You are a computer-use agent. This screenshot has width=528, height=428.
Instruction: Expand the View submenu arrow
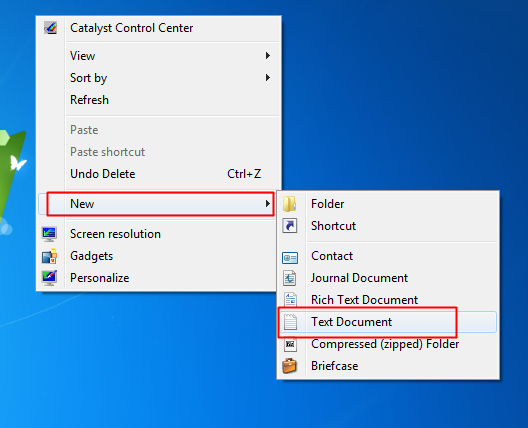pos(268,56)
